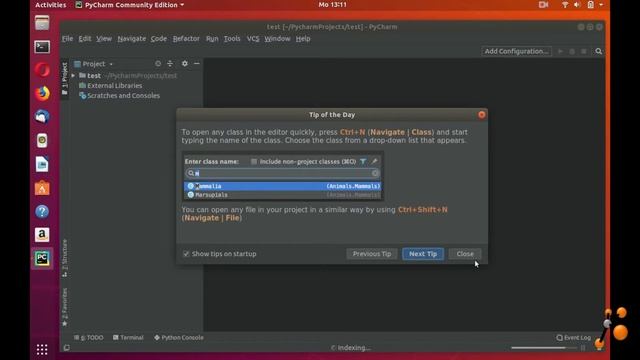Open the network indicator in top bar

tap(565, 5)
